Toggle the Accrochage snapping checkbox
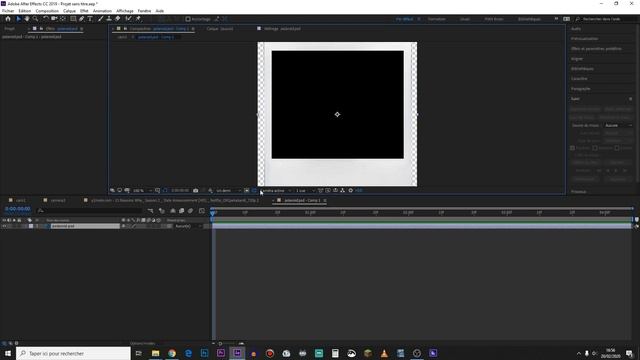 [x=188, y=19]
